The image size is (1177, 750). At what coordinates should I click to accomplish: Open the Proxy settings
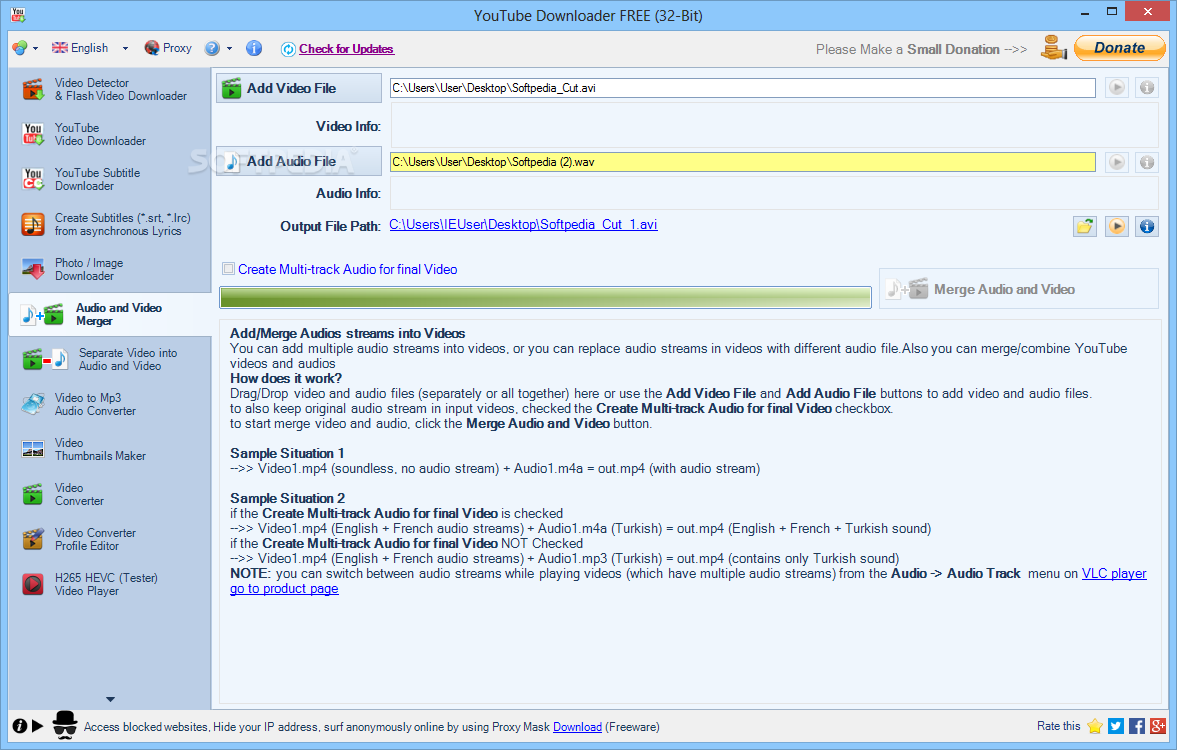(x=168, y=48)
